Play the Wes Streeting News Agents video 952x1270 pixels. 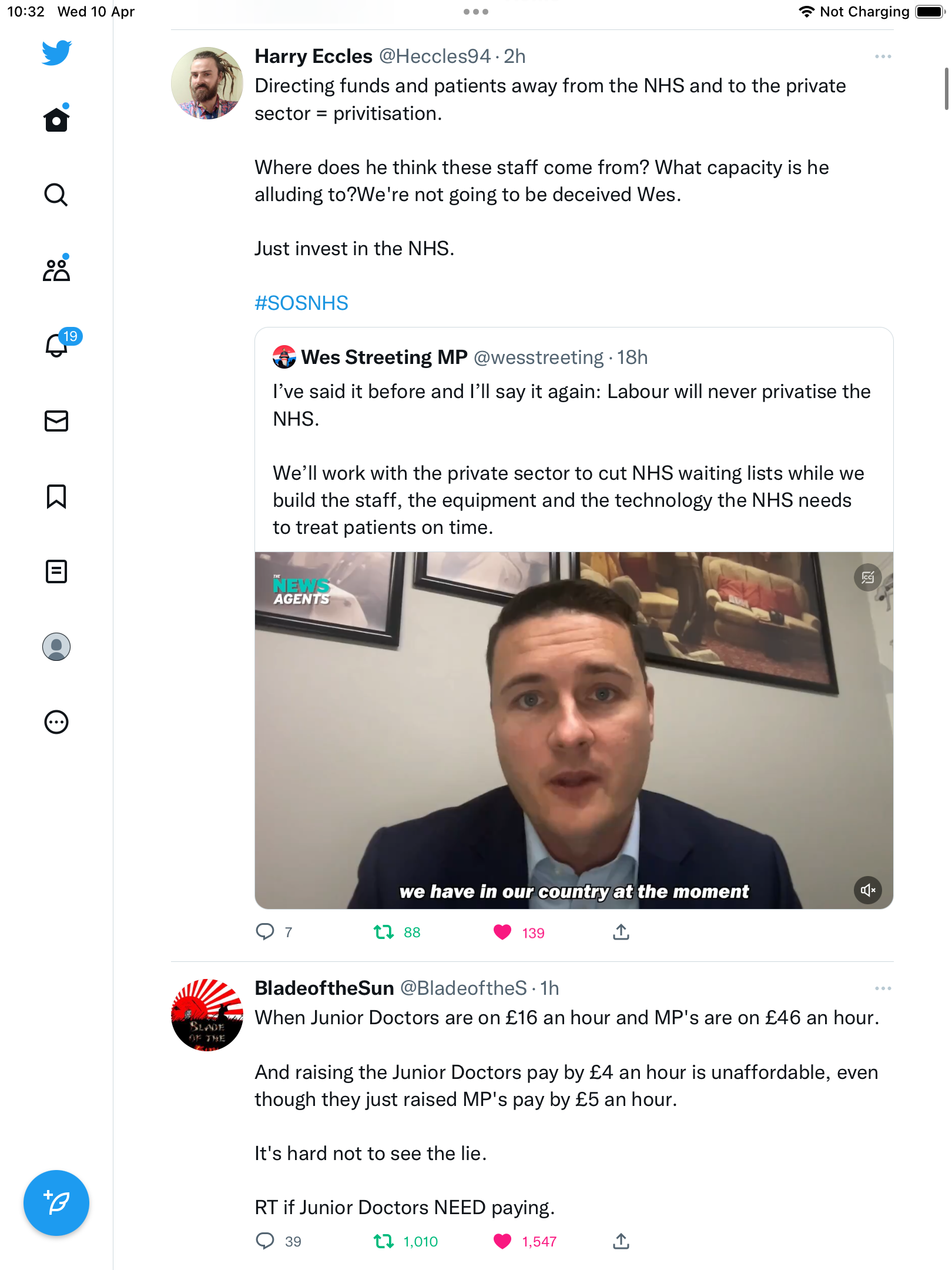(x=574, y=730)
